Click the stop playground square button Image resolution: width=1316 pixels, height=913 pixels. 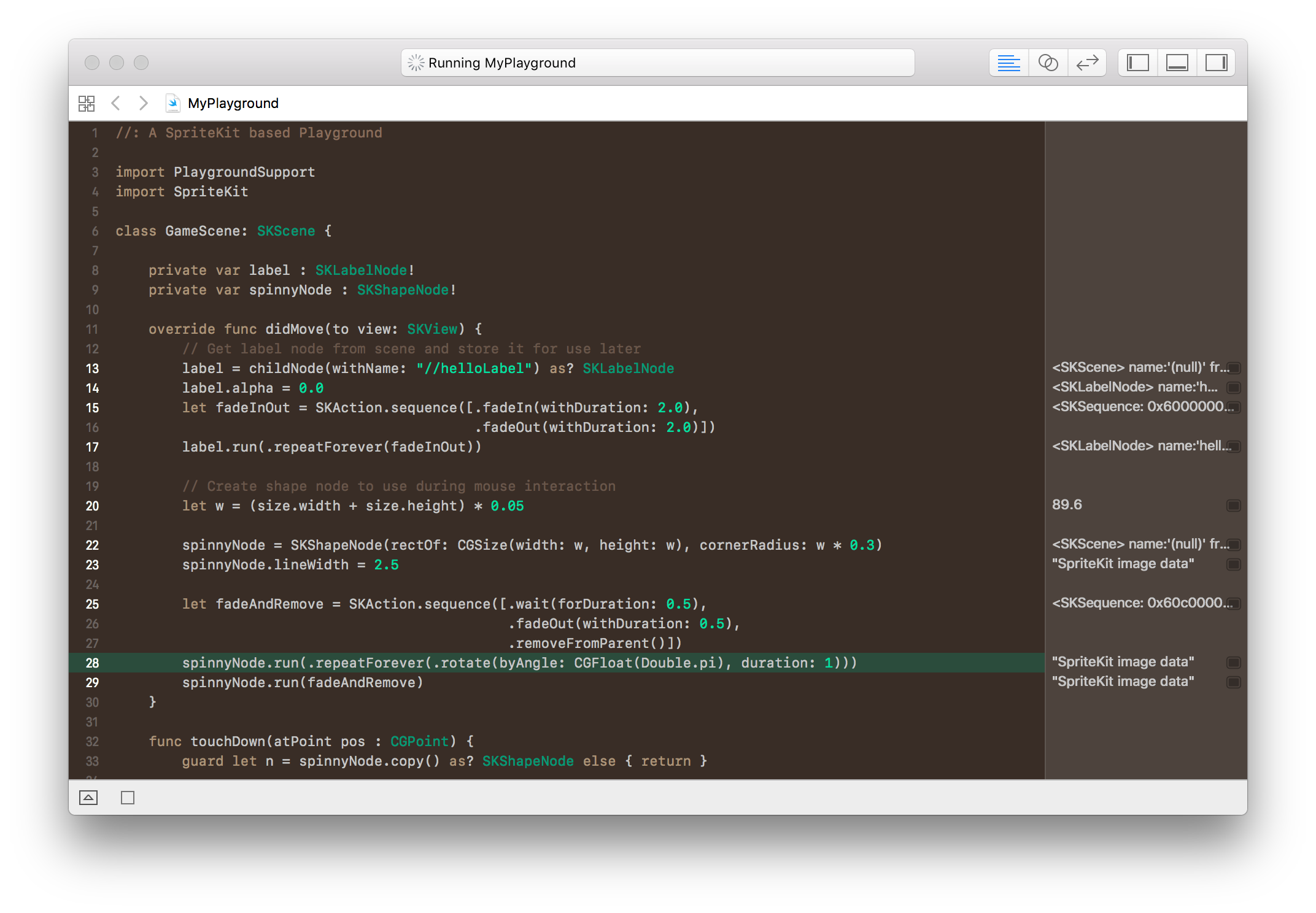click(x=128, y=798)
